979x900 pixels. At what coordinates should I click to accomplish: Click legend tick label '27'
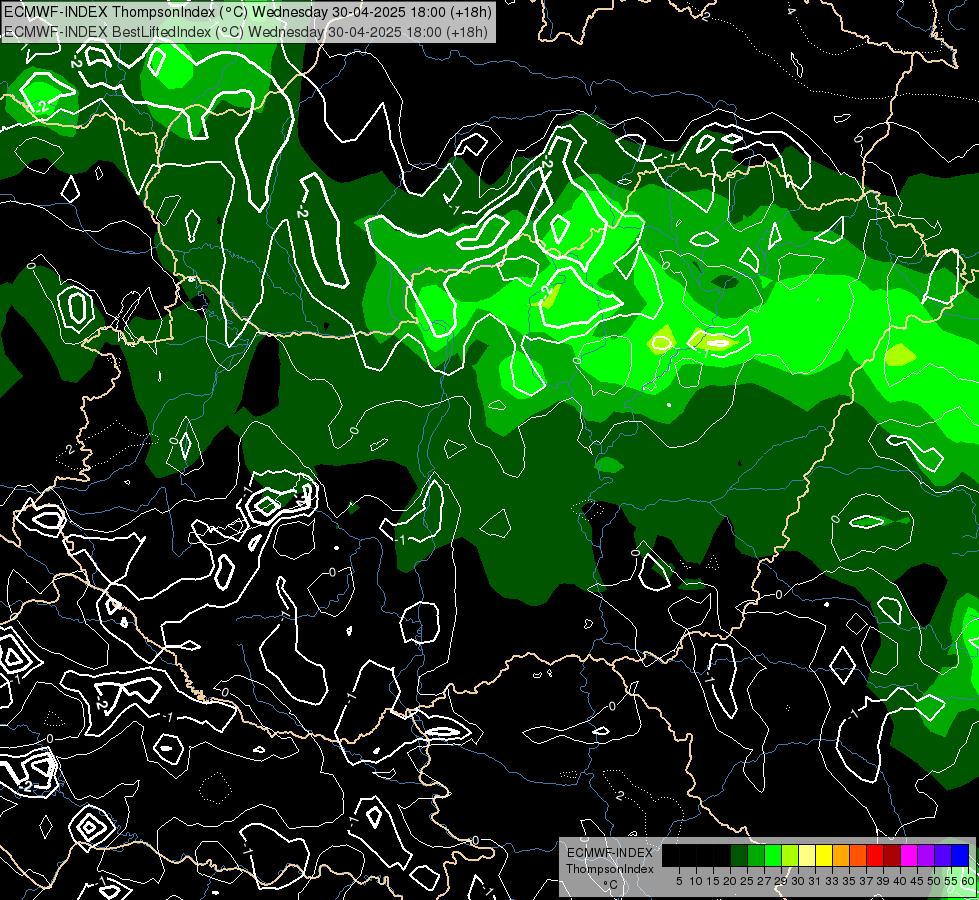(764, 881)
